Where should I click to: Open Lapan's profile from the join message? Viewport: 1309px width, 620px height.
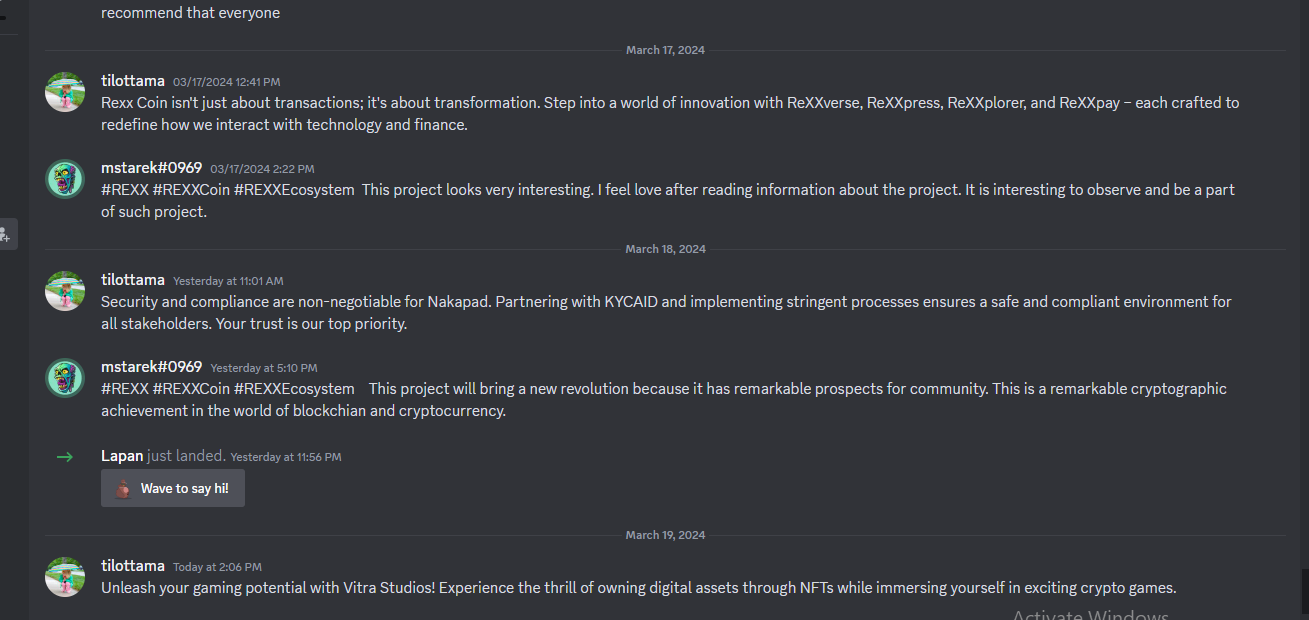click(122, 456)
